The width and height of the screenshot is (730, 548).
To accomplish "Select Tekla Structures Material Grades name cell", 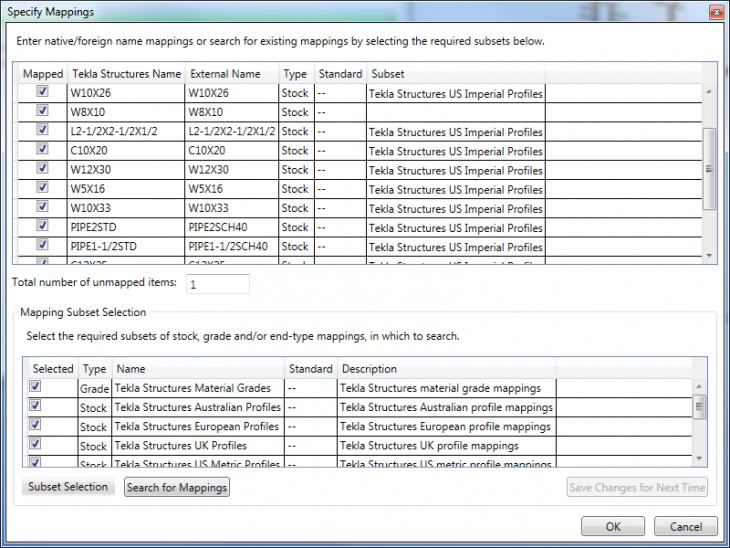I will point(198,388).
